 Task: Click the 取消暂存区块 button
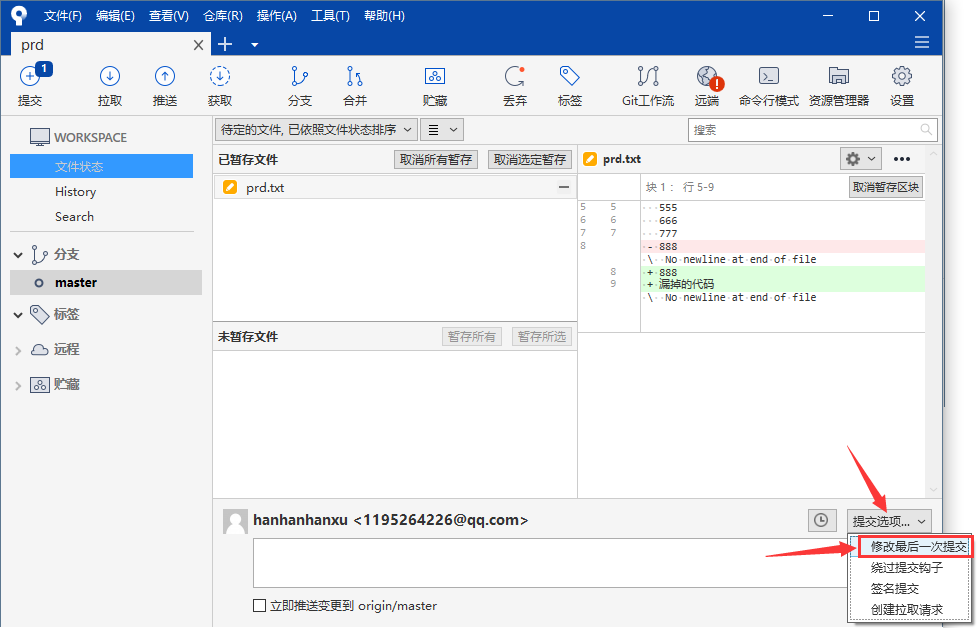pyautogui.click(x=885, y=187)
